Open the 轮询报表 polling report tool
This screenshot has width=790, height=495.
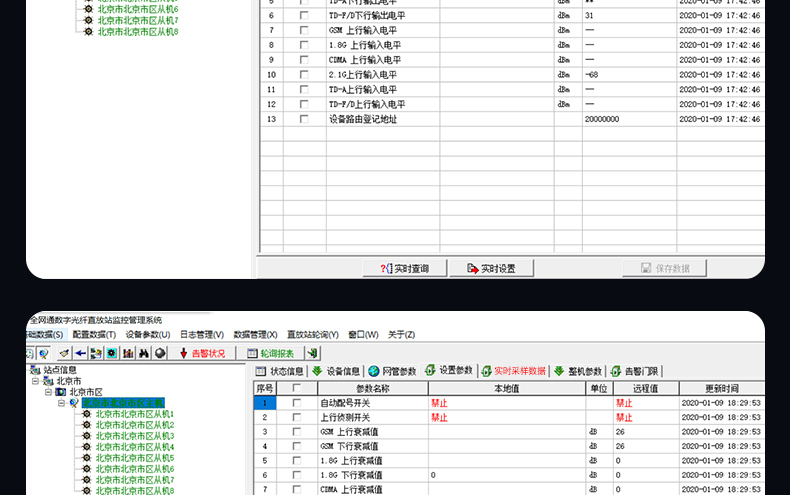pyautogui.click(x=270, y=353)
